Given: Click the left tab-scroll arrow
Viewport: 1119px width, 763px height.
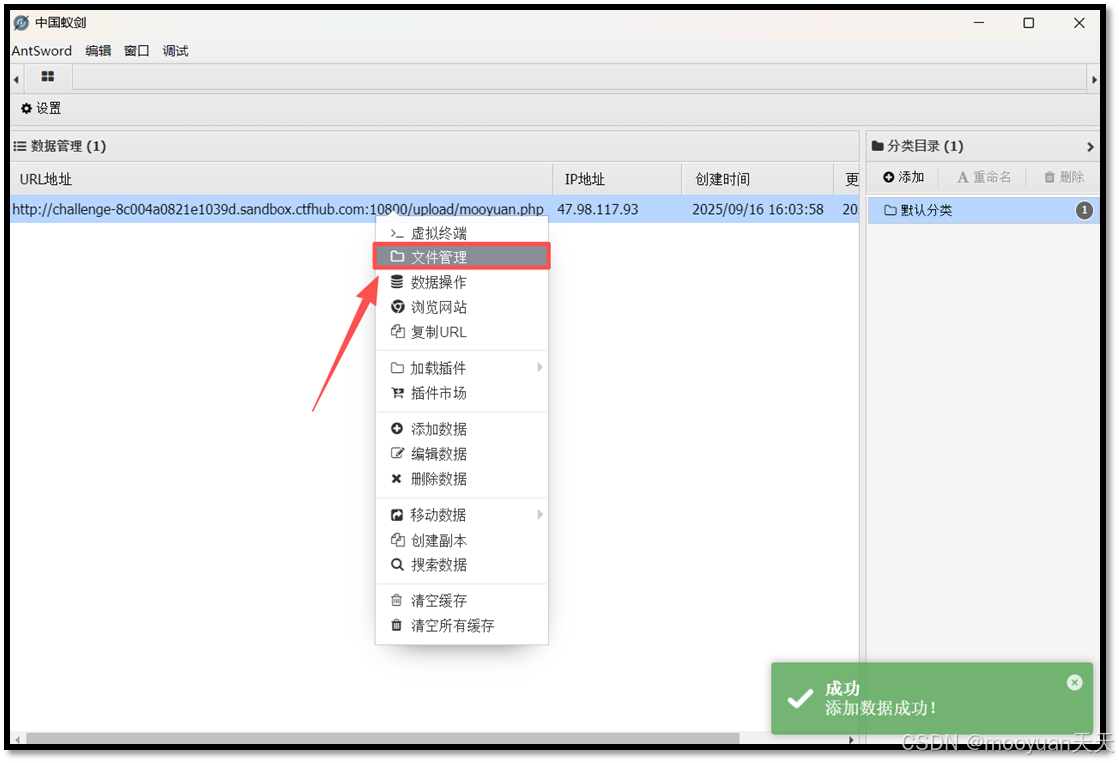Looking at the screenshot, I should coord(16,79).
